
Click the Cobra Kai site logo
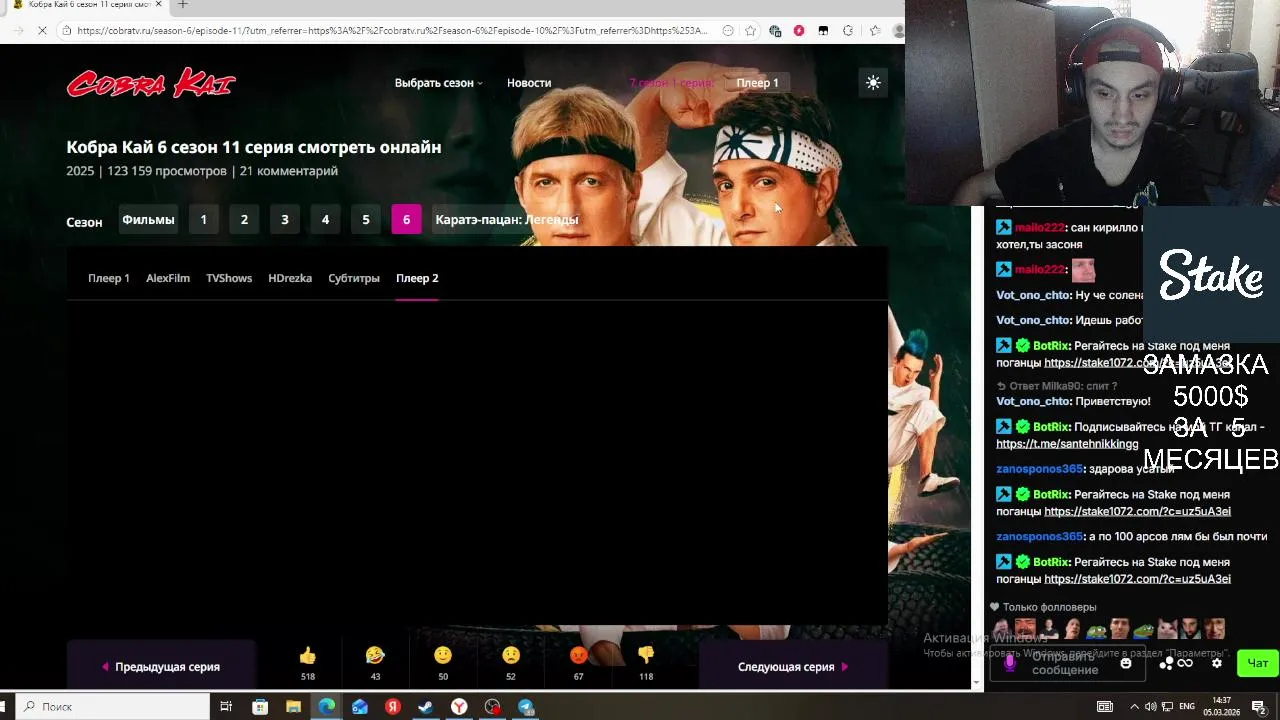(151, 83)
